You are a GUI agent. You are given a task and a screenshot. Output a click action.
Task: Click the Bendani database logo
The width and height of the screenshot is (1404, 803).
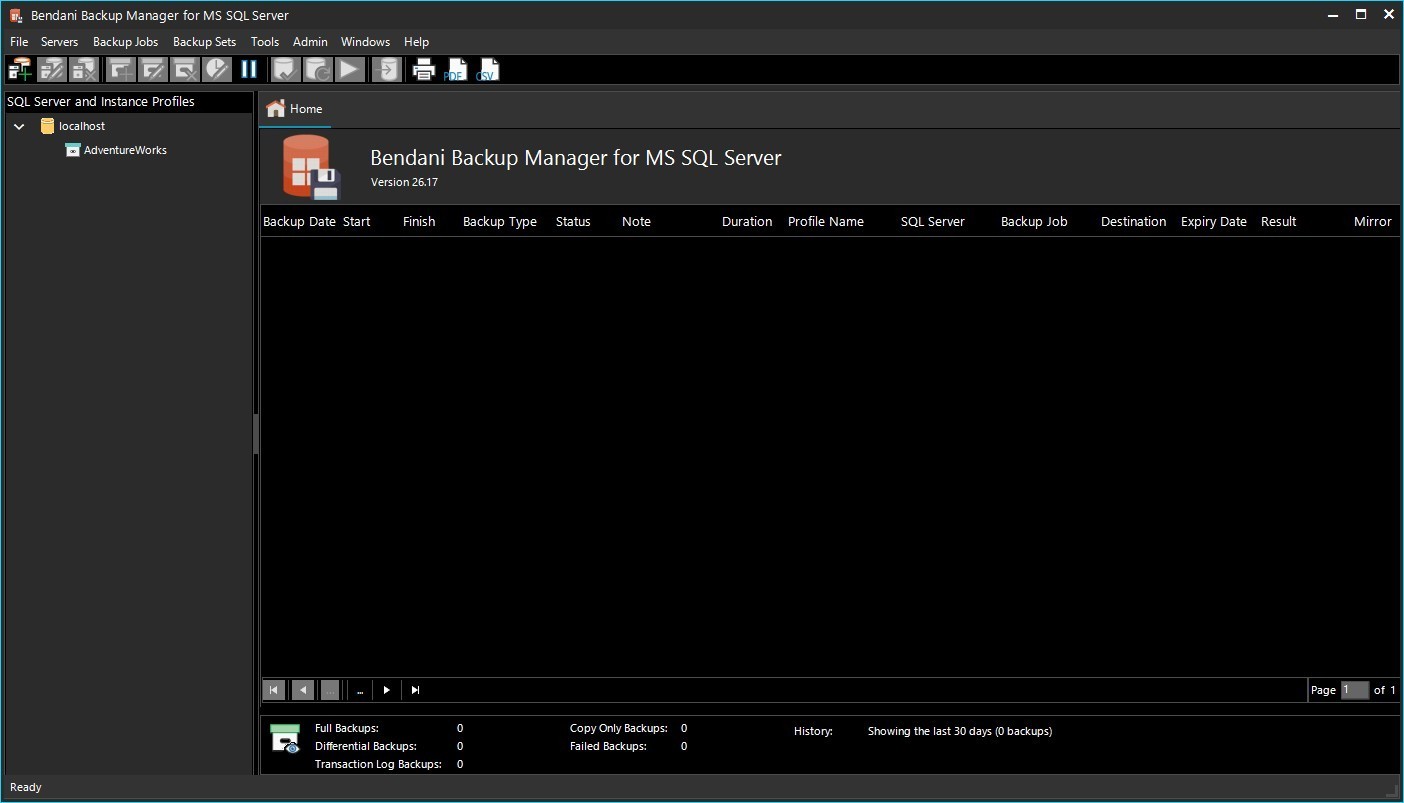[x=311, y=167]
